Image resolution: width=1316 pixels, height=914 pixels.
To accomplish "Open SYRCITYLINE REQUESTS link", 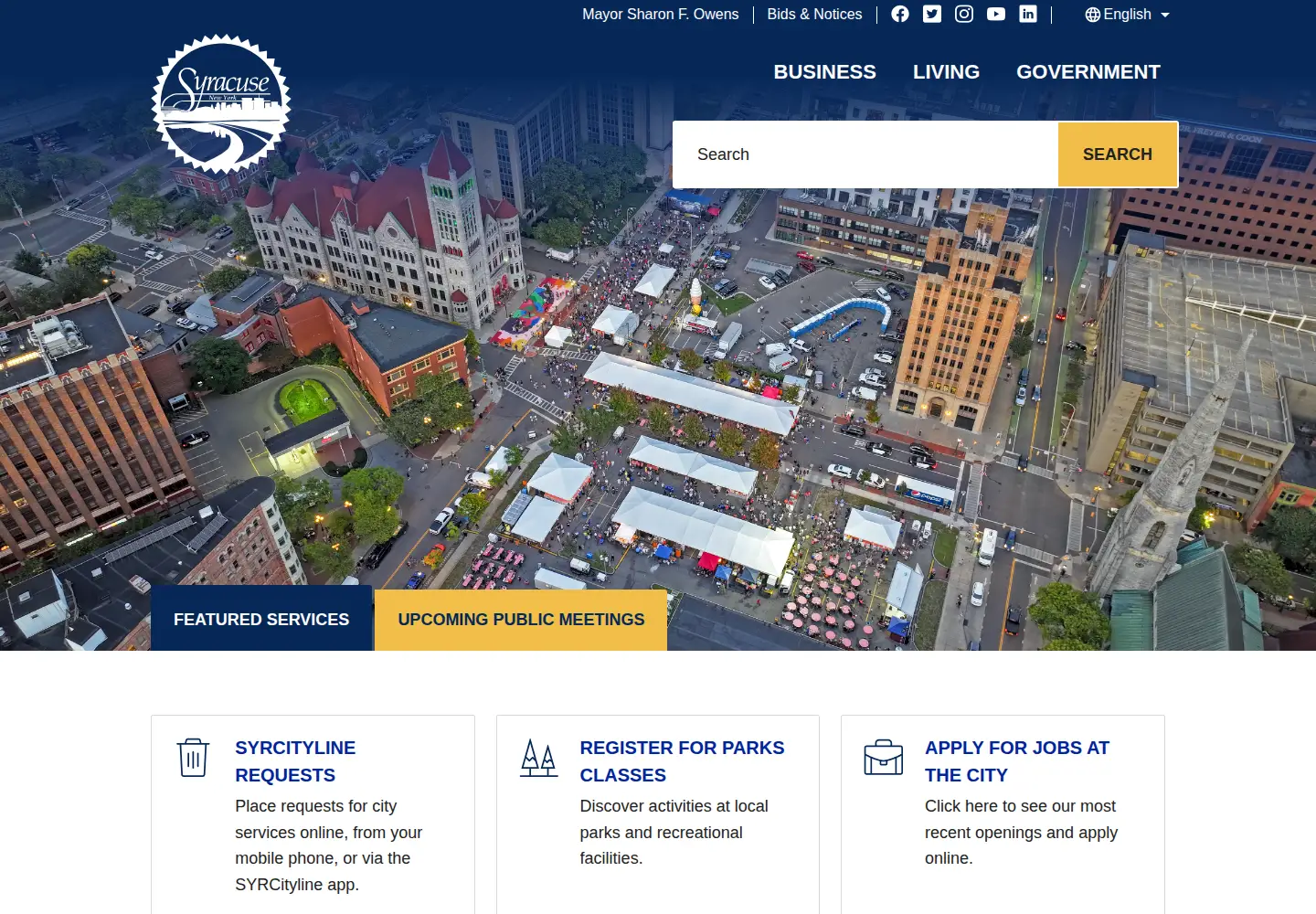I will pos(295,761).
